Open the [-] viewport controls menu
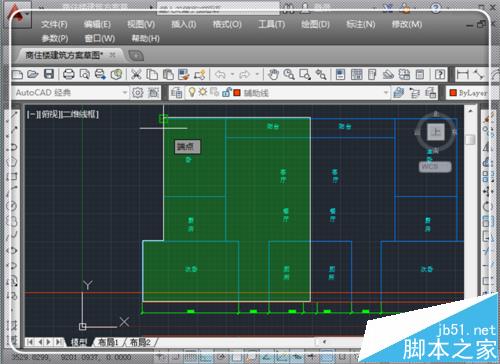Viewport: 500px width, 364px height. pyautogui.click(x=31, y=115)
